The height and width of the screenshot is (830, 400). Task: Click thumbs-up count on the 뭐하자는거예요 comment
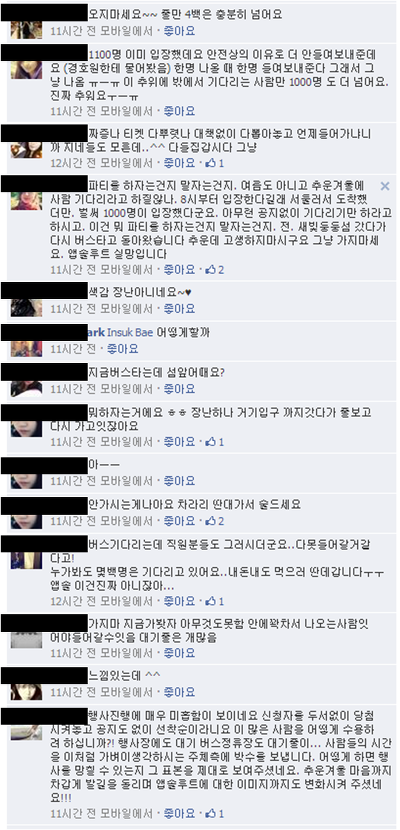[214, 441]
